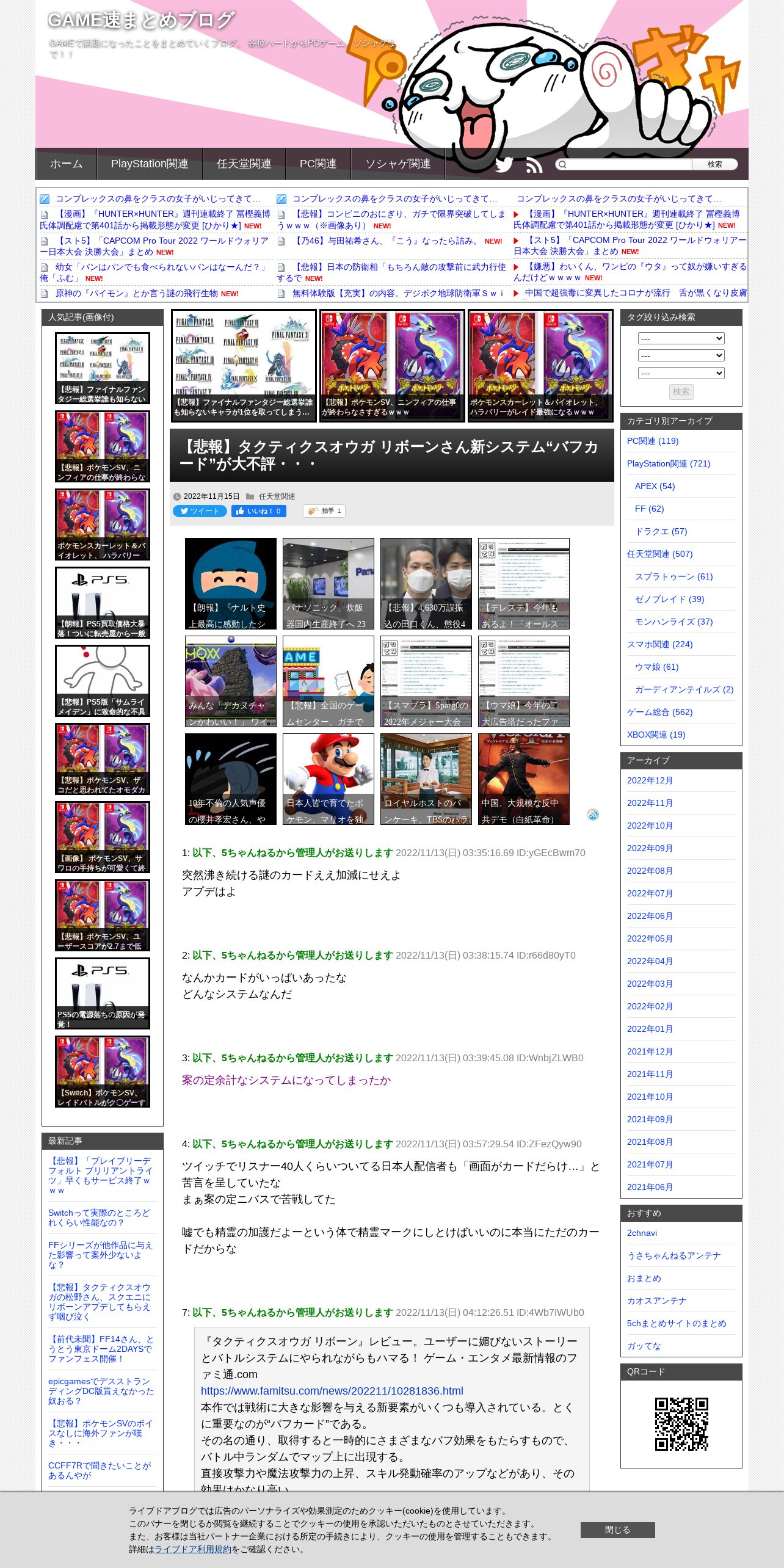This screenshot has width=784, height=1568.
Task: Open the ロイヤルホストのパンケーキ thumbnail
Action: pos(426,779)
